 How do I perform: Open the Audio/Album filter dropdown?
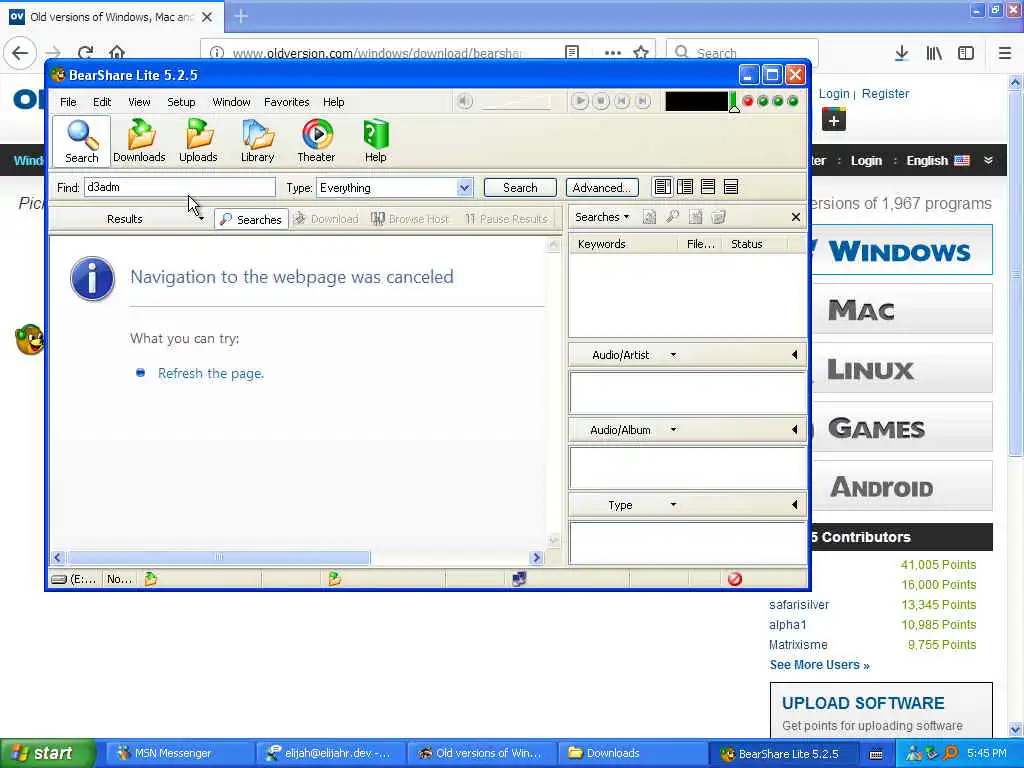(673, 430)
